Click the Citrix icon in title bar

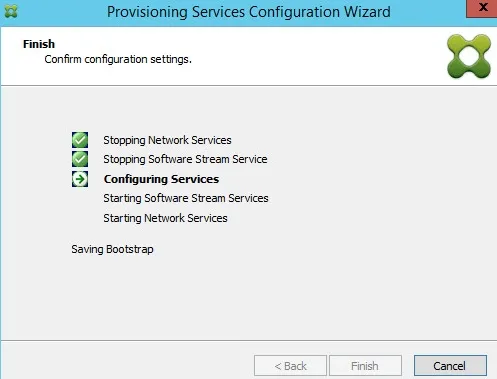point(11,12)
